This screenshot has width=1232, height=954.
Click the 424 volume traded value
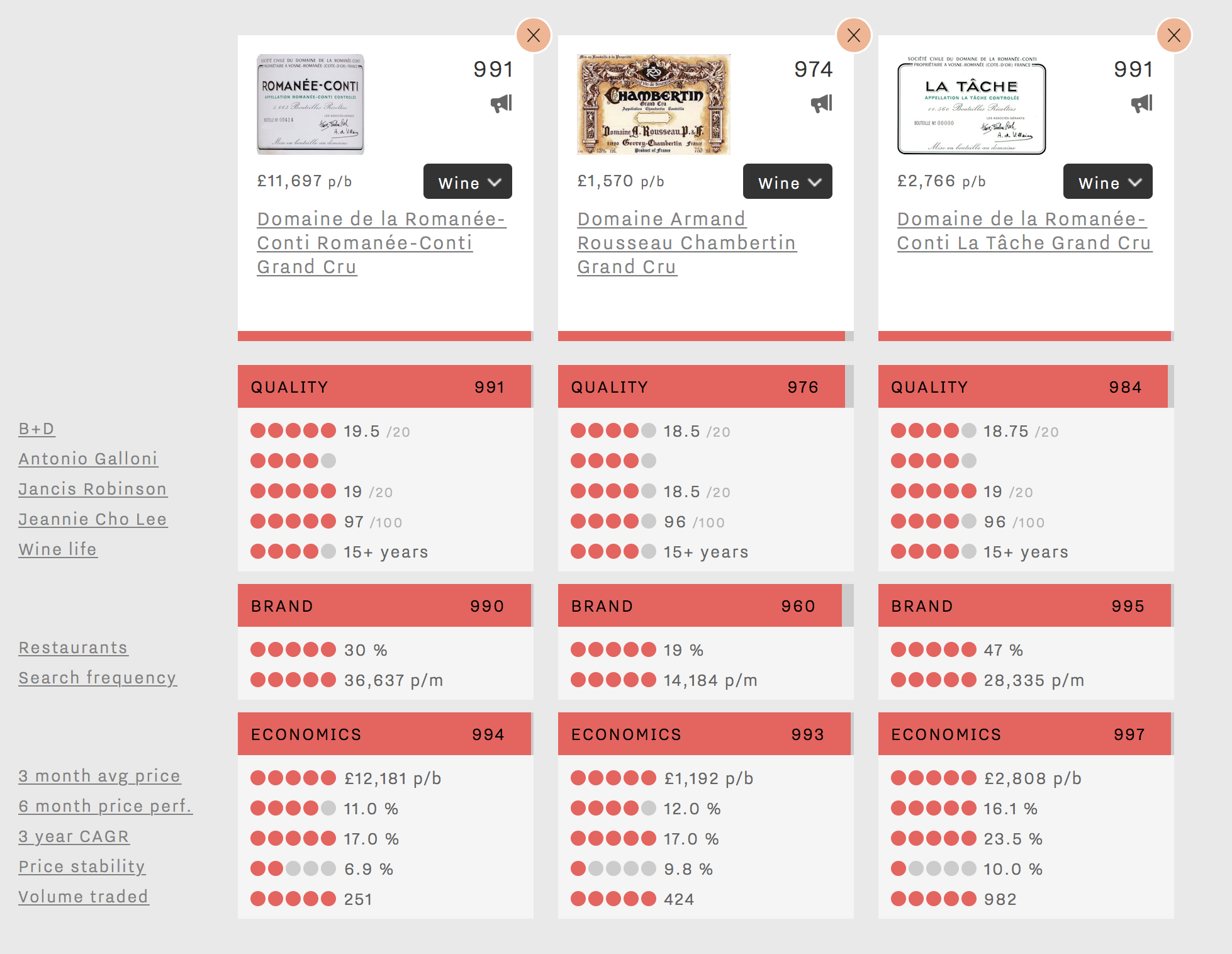(x=680, y=900)
